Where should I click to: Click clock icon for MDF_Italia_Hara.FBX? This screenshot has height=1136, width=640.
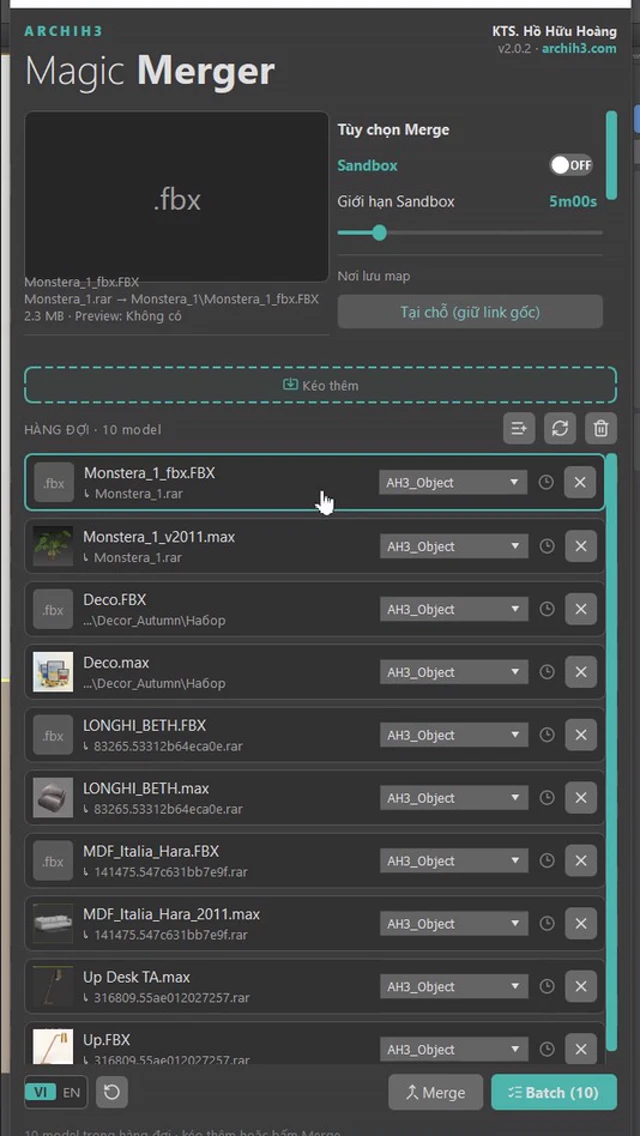(547, 861)
